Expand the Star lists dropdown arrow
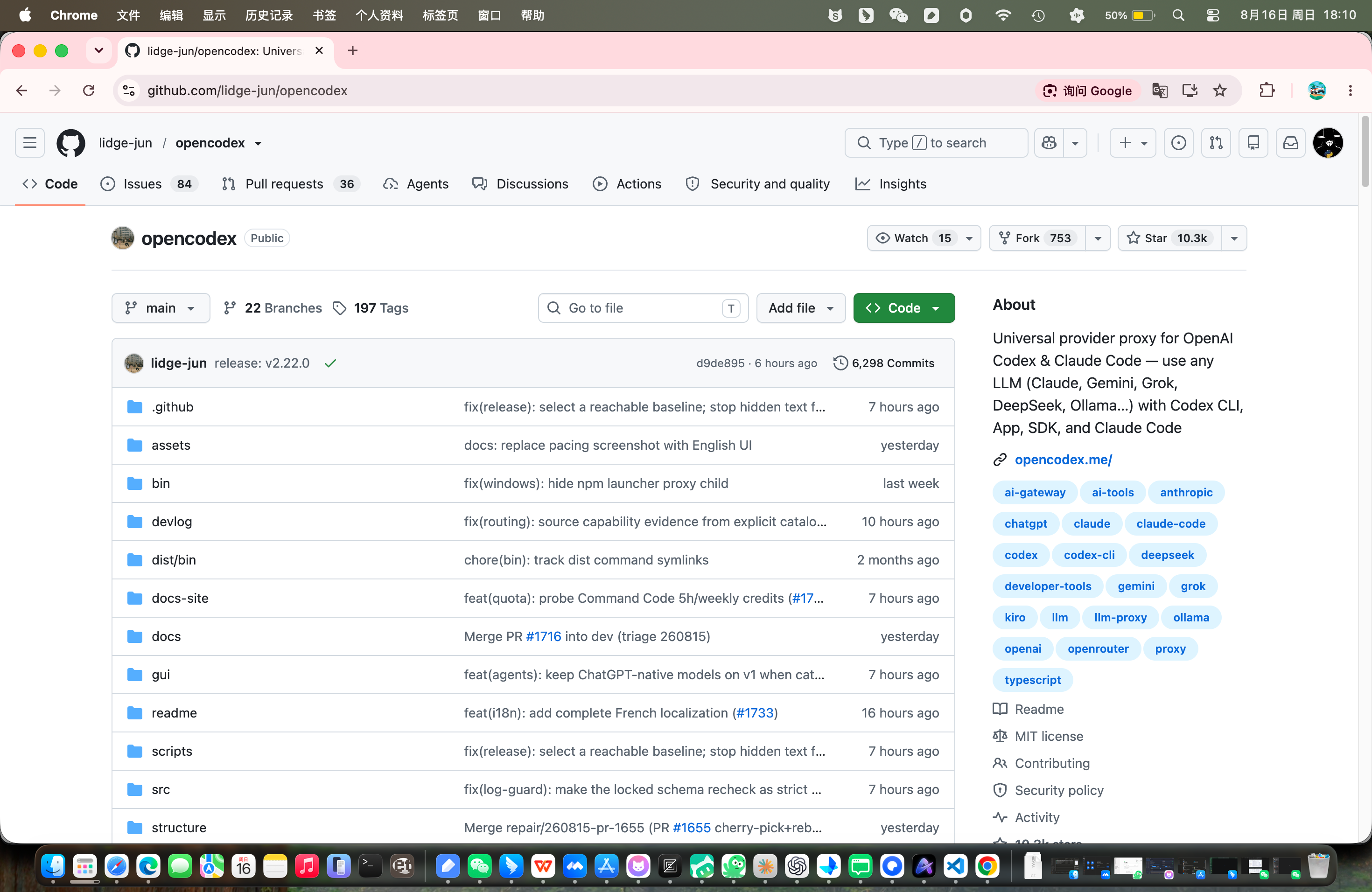Image resolution: width=1372 pixels, height=892 pixels. [x=1234, y=238]
